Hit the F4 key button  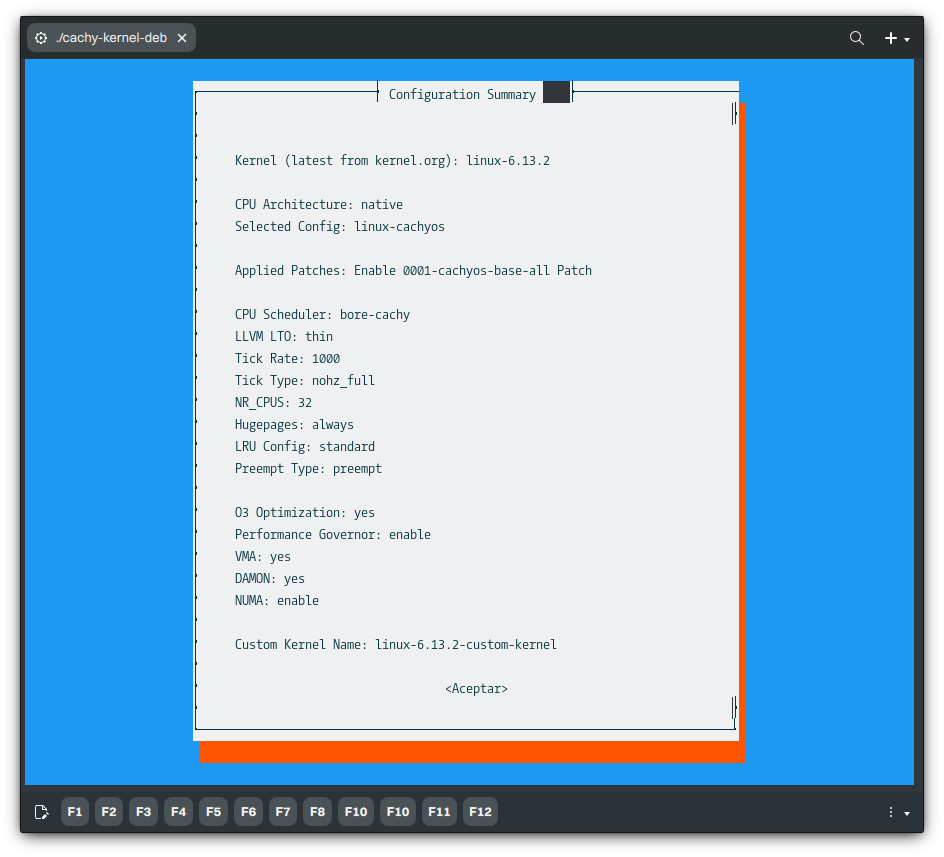tap(178, 812)
